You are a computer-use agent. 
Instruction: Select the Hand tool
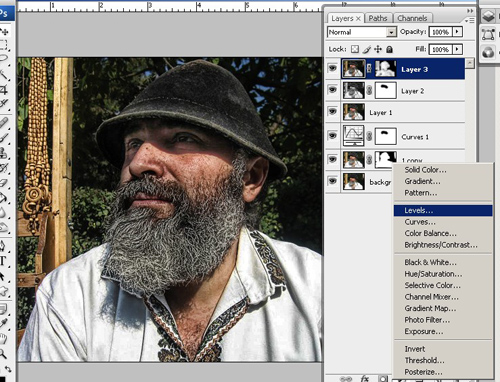click(x=3, y=339)
